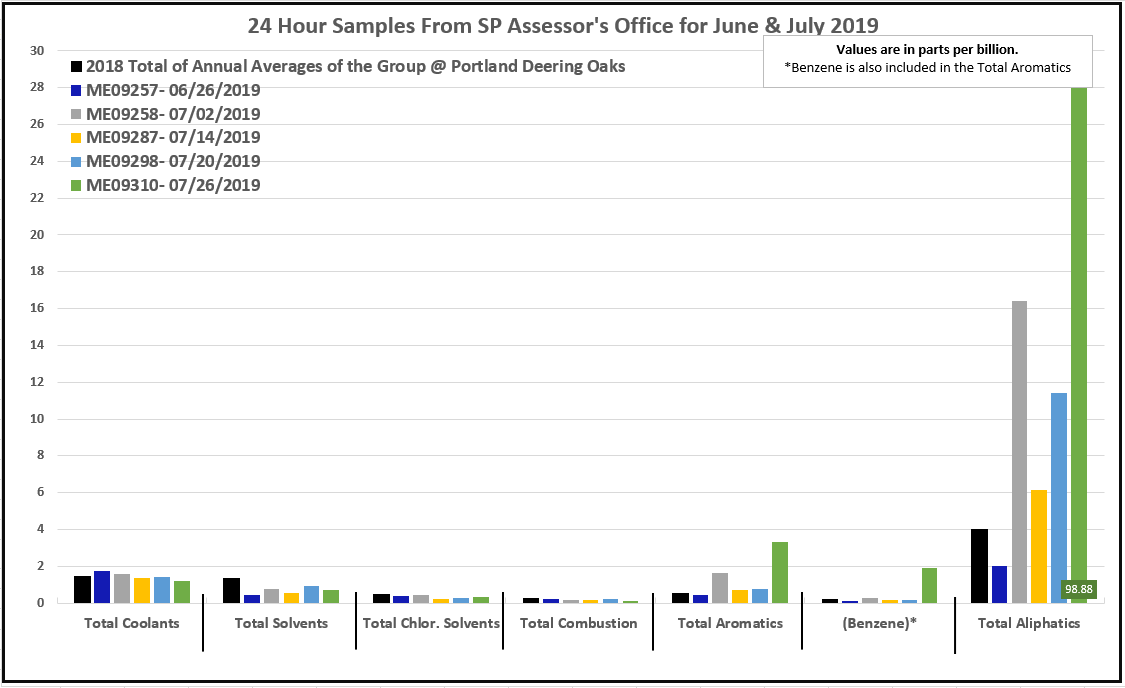The height and width of the screenshot is (688, 1125).
Task: Select the Total Chlor. Solvents axis label
Action: [431, 623]
